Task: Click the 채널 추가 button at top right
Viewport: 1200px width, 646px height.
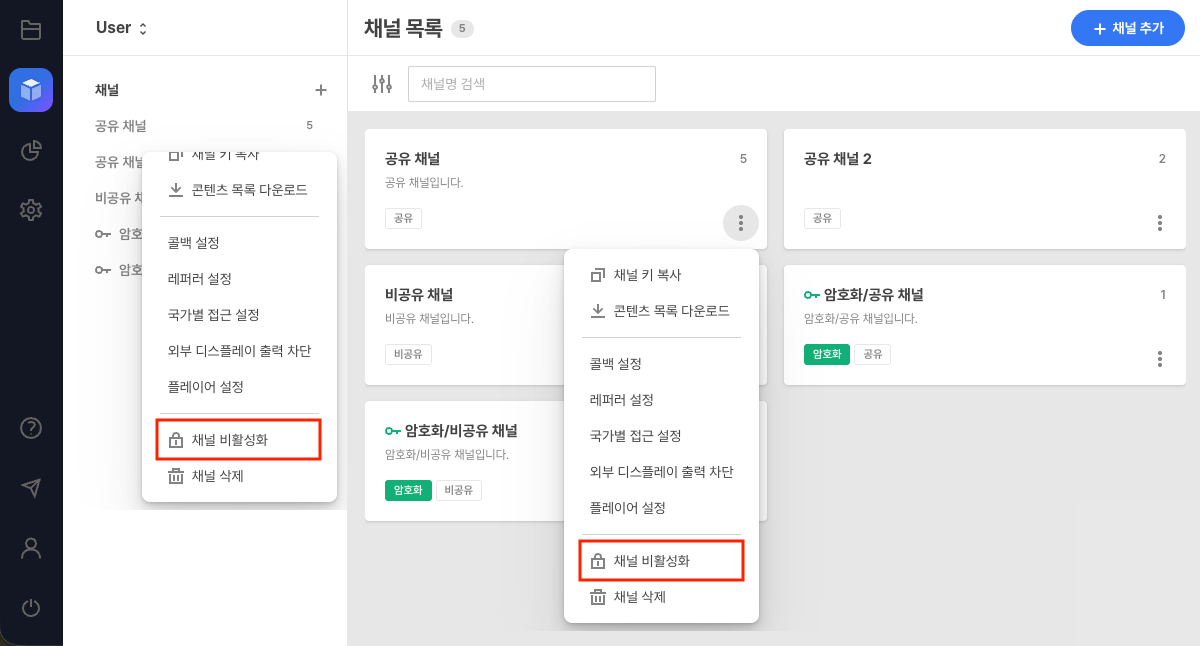Action: pos(1128,28)
